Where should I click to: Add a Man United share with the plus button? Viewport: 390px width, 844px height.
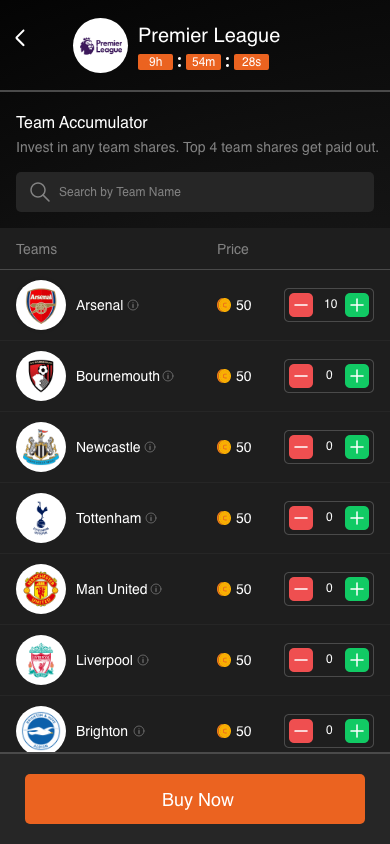[357, 589]
